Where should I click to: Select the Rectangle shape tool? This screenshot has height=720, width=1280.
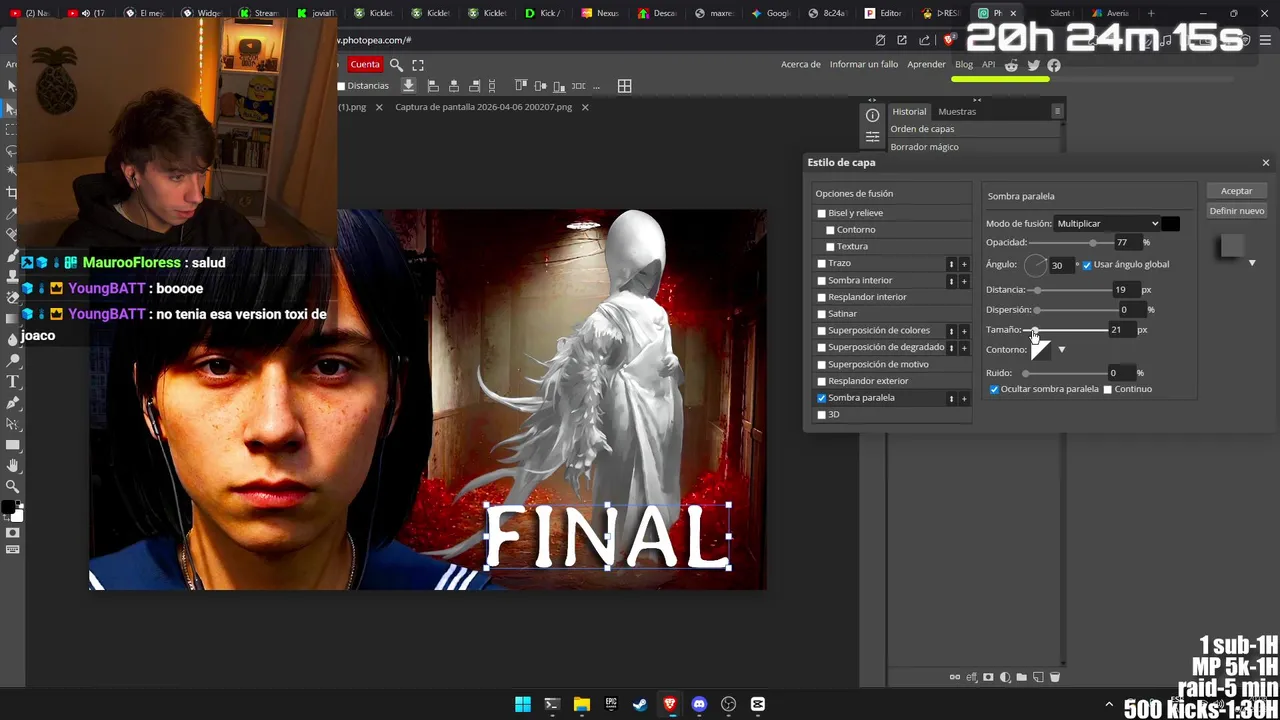[12, 445]
